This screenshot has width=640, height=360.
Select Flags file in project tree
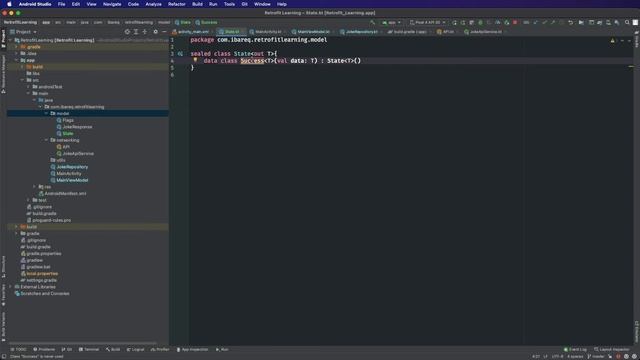click(68, 120)
